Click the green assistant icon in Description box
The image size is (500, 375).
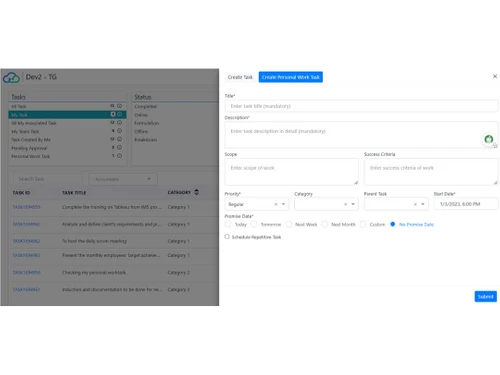489,139
